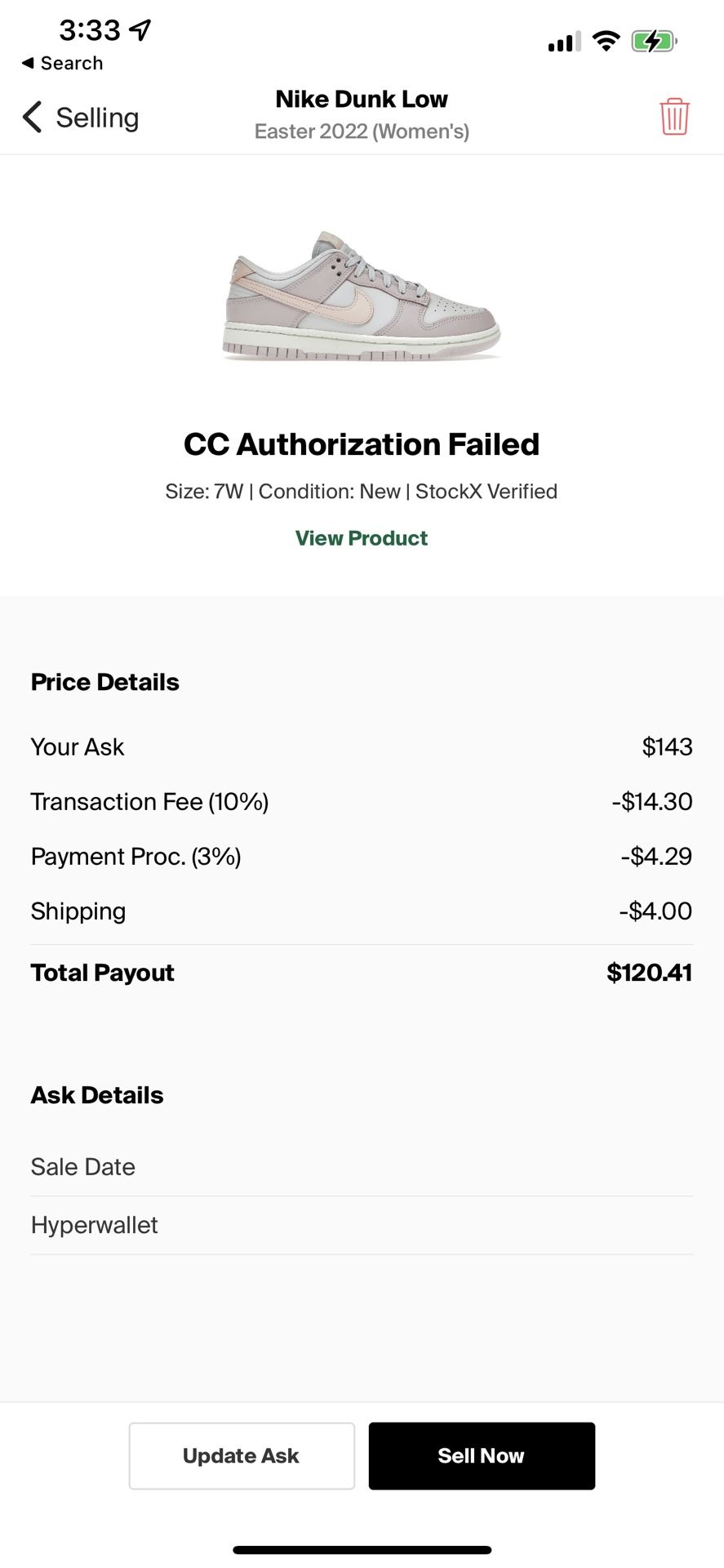Tap the back chevron beside Selling
Screen dimensions: 724x1568
31,117
